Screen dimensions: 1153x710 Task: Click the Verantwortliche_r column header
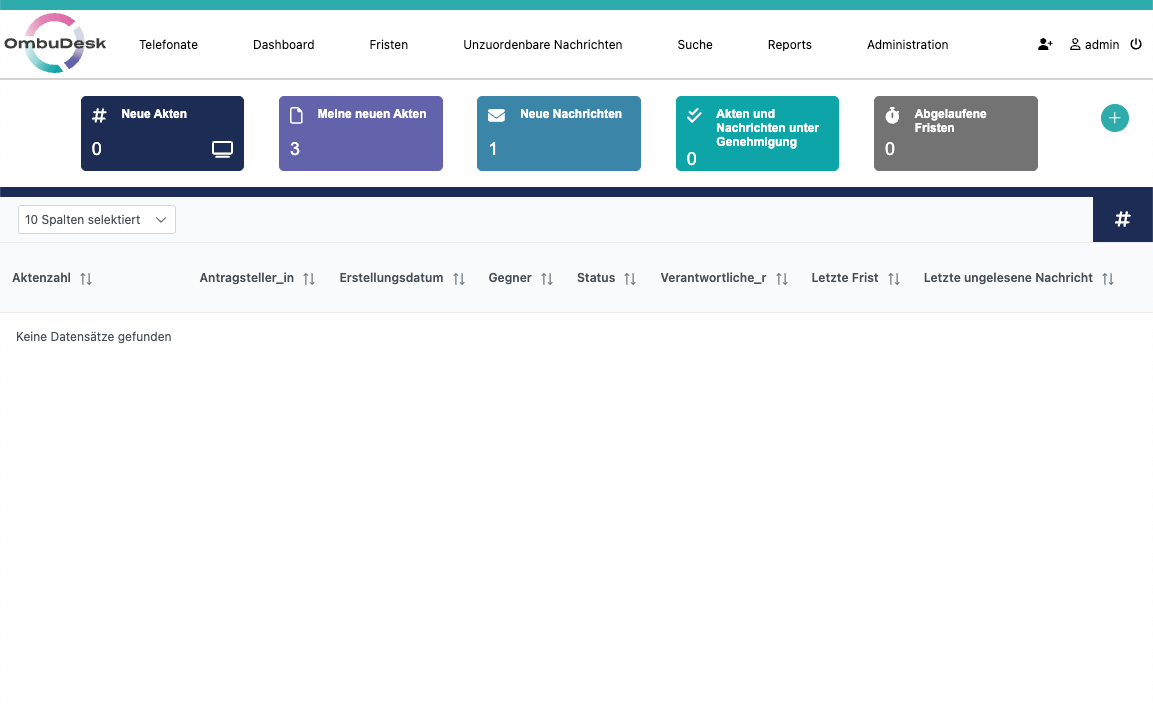[x=713, y=278]
